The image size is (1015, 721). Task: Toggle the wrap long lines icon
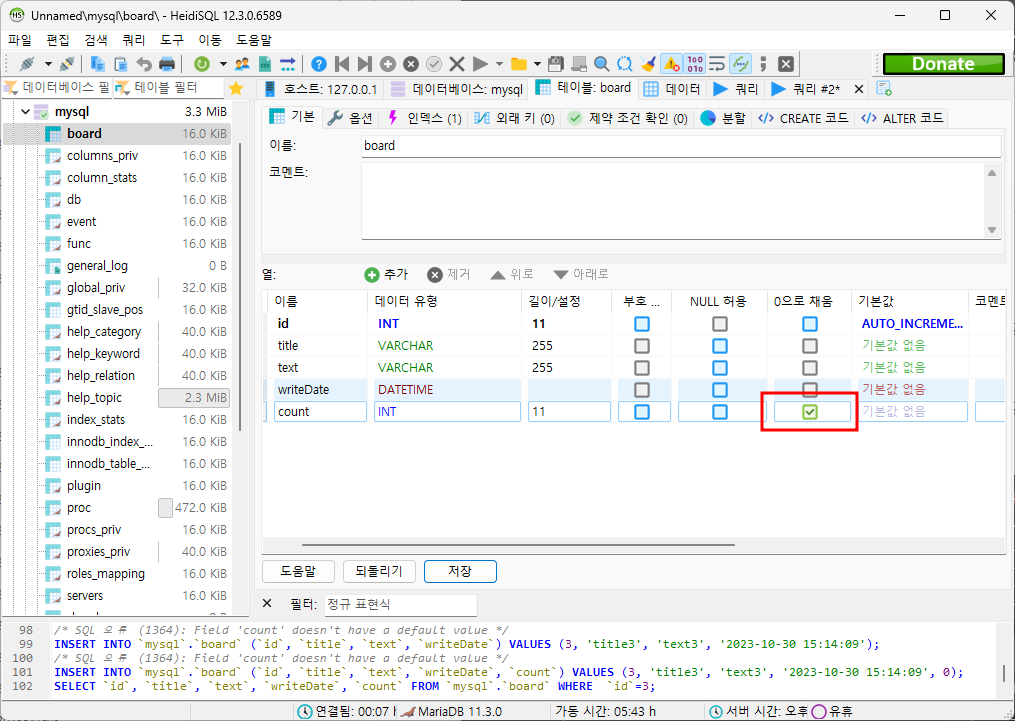tap(717, 64)
